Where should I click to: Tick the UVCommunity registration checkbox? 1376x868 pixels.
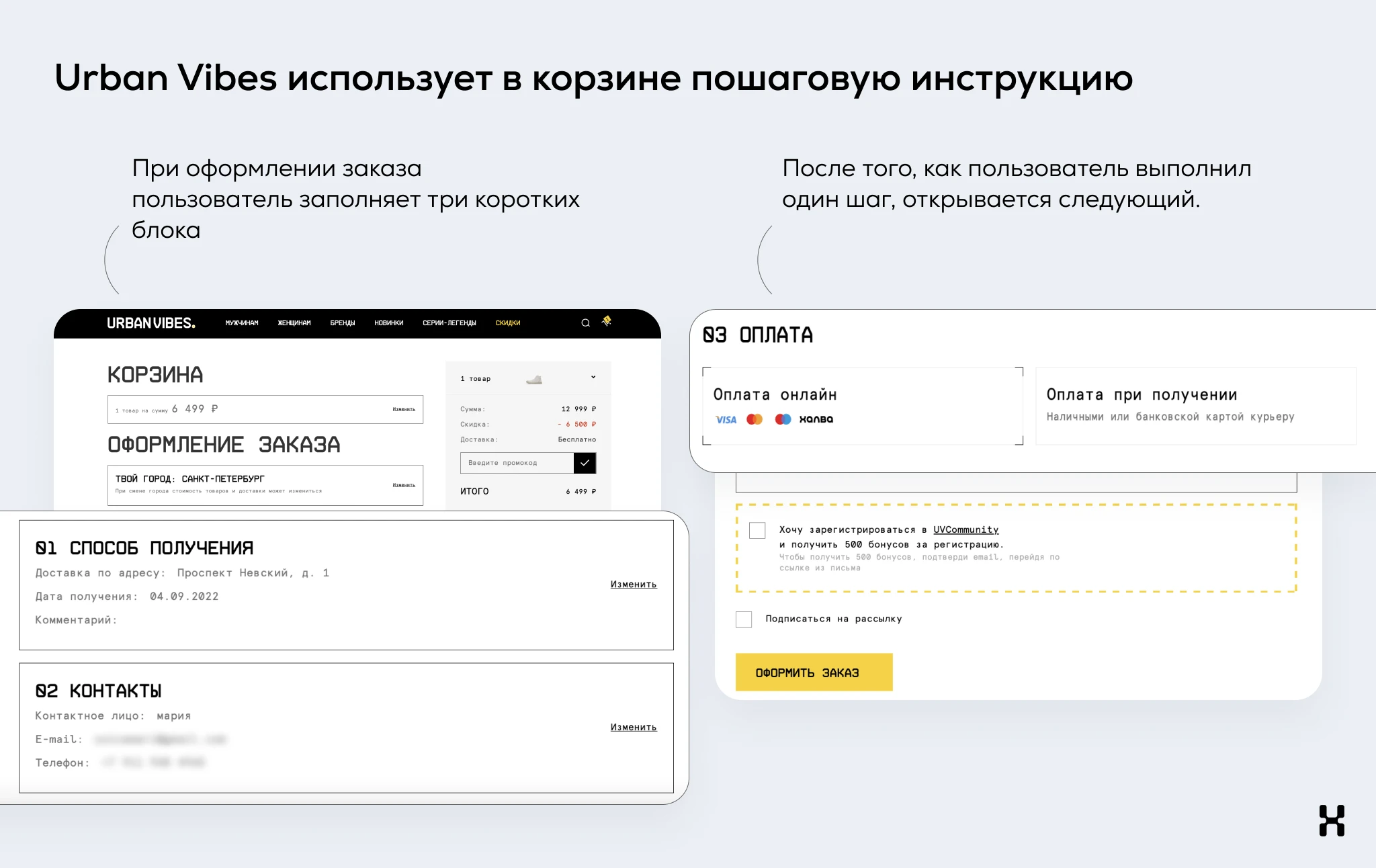pos(757,530)
